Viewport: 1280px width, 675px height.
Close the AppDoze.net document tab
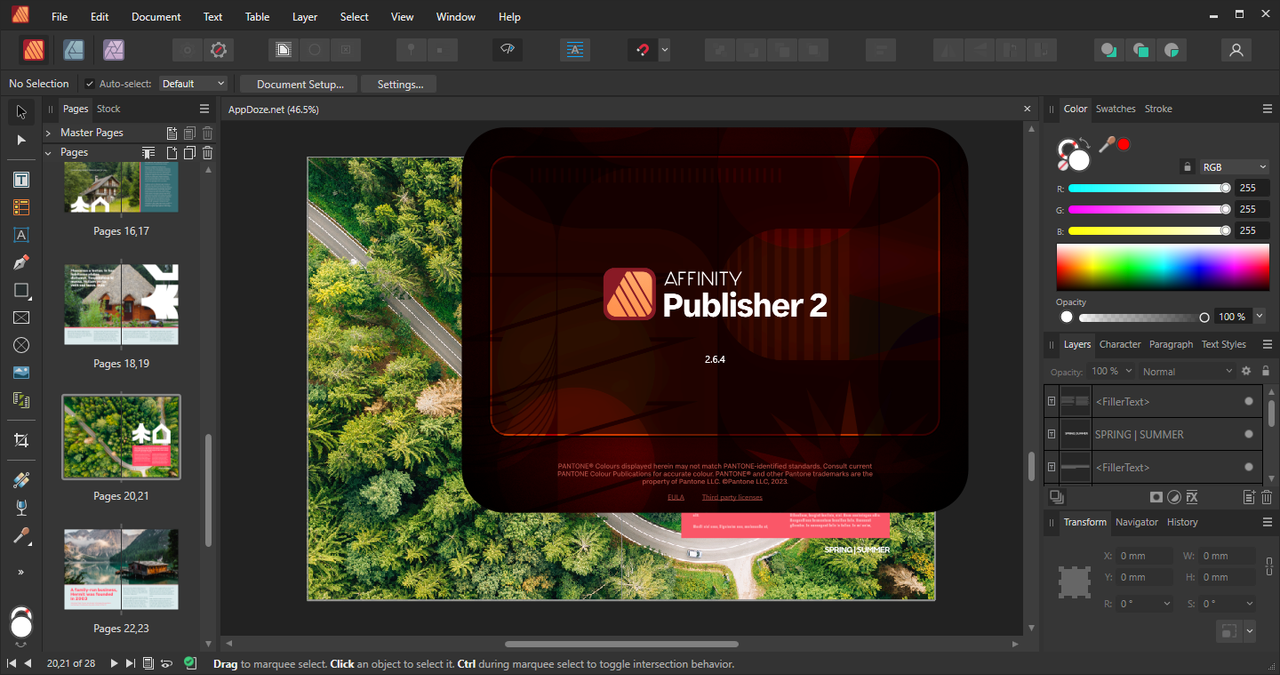(x=1027, y=109)
